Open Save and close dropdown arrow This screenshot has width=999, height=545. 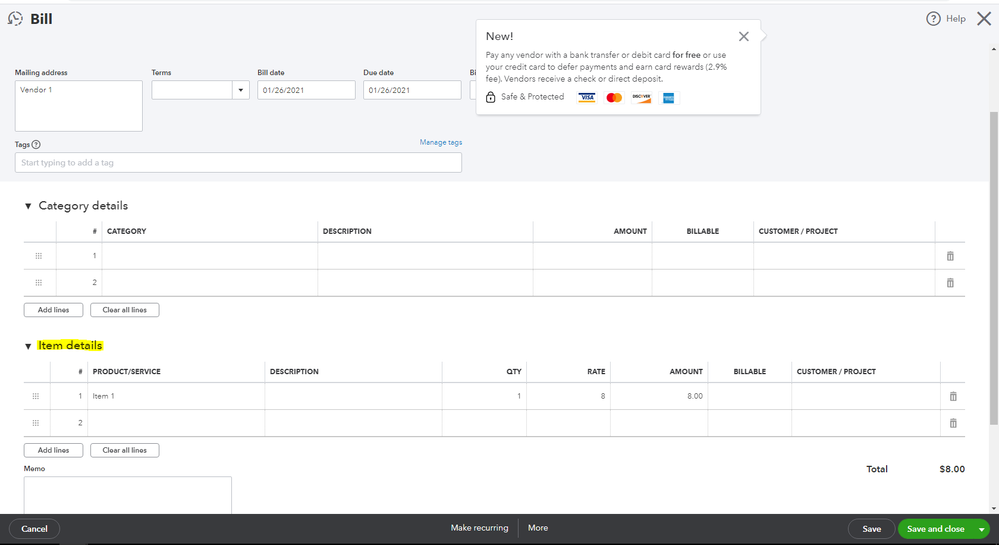pos(982,529)
